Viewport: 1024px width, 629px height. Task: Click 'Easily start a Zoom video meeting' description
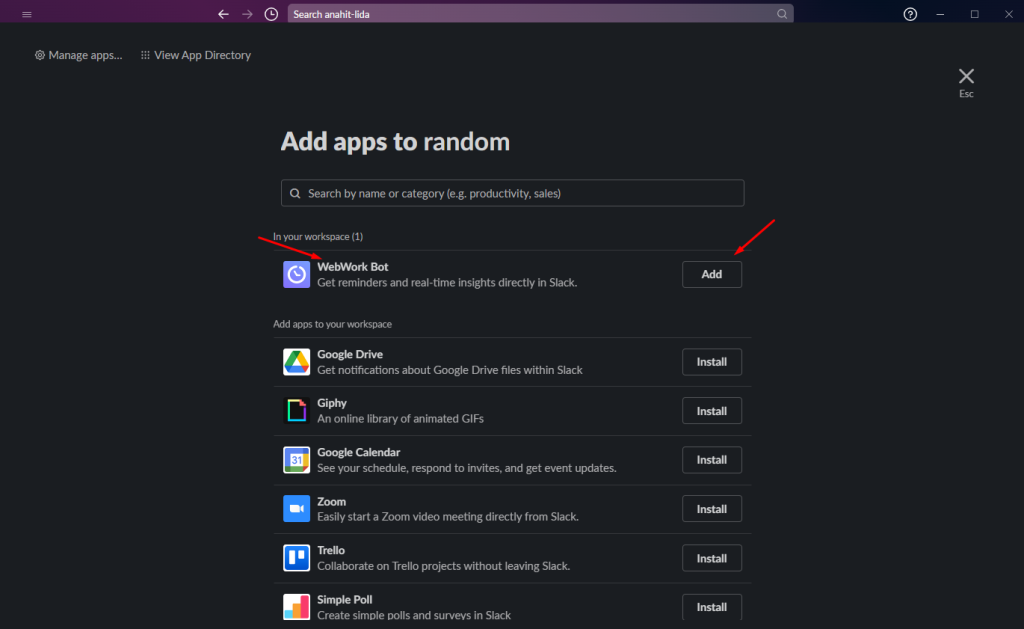click(448, 517)
